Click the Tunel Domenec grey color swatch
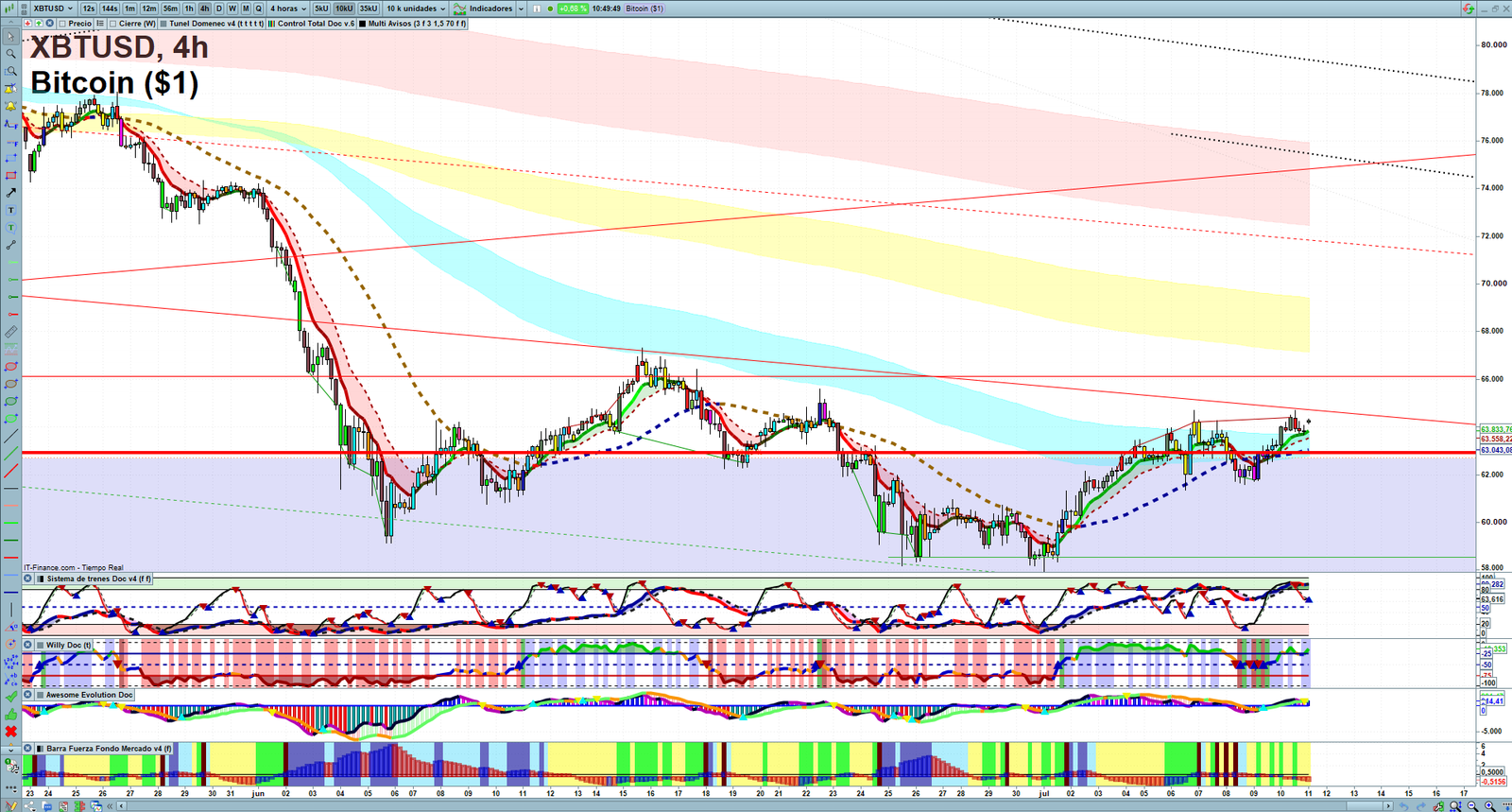1512x812 pixels. tap(163, 23)
